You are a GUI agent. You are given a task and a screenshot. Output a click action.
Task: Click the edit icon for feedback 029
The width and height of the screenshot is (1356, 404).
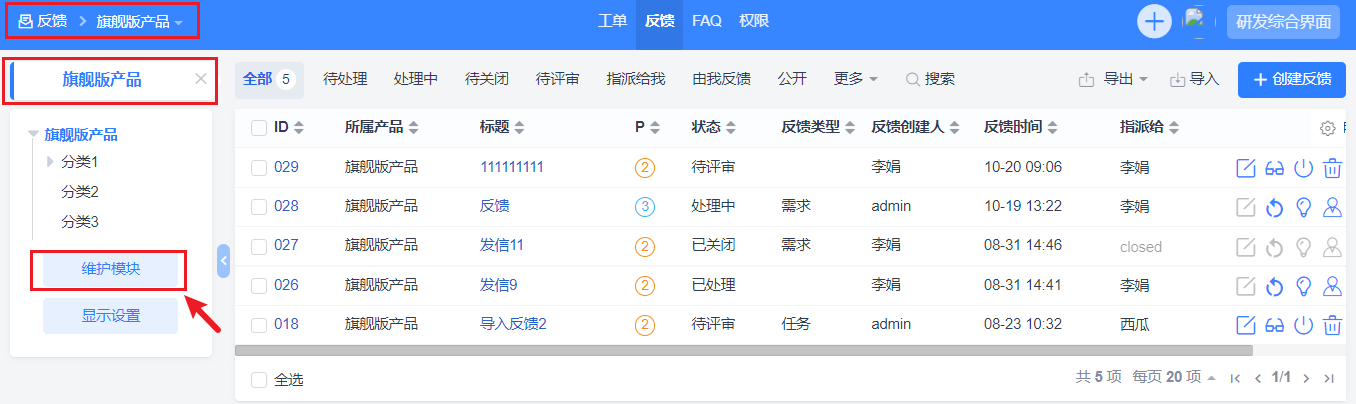point(1246,168)
